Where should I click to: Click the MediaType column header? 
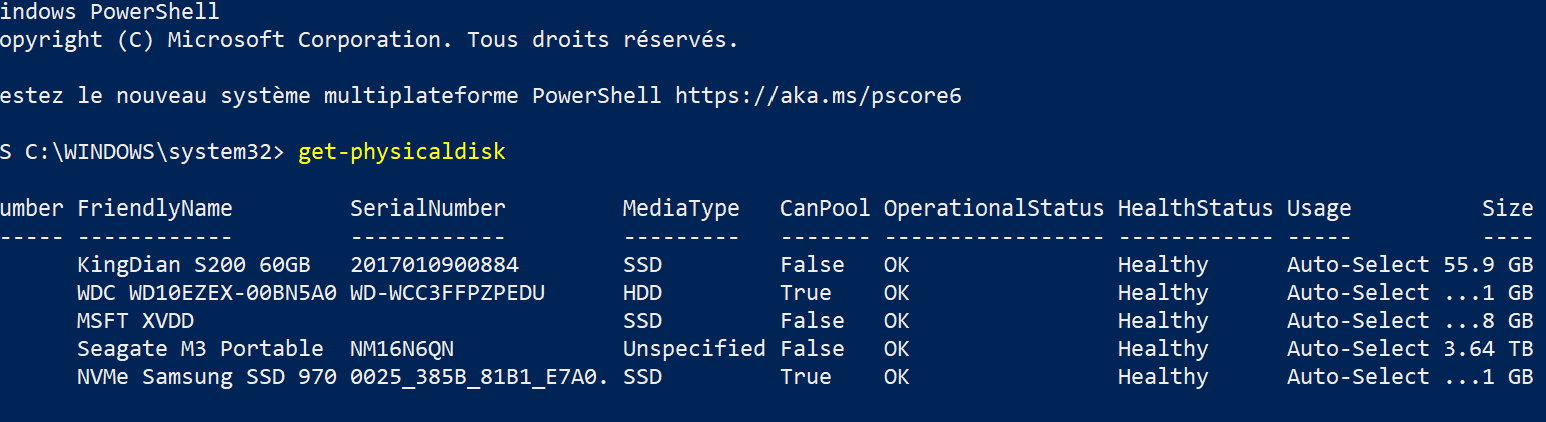(x=681, y=208)
